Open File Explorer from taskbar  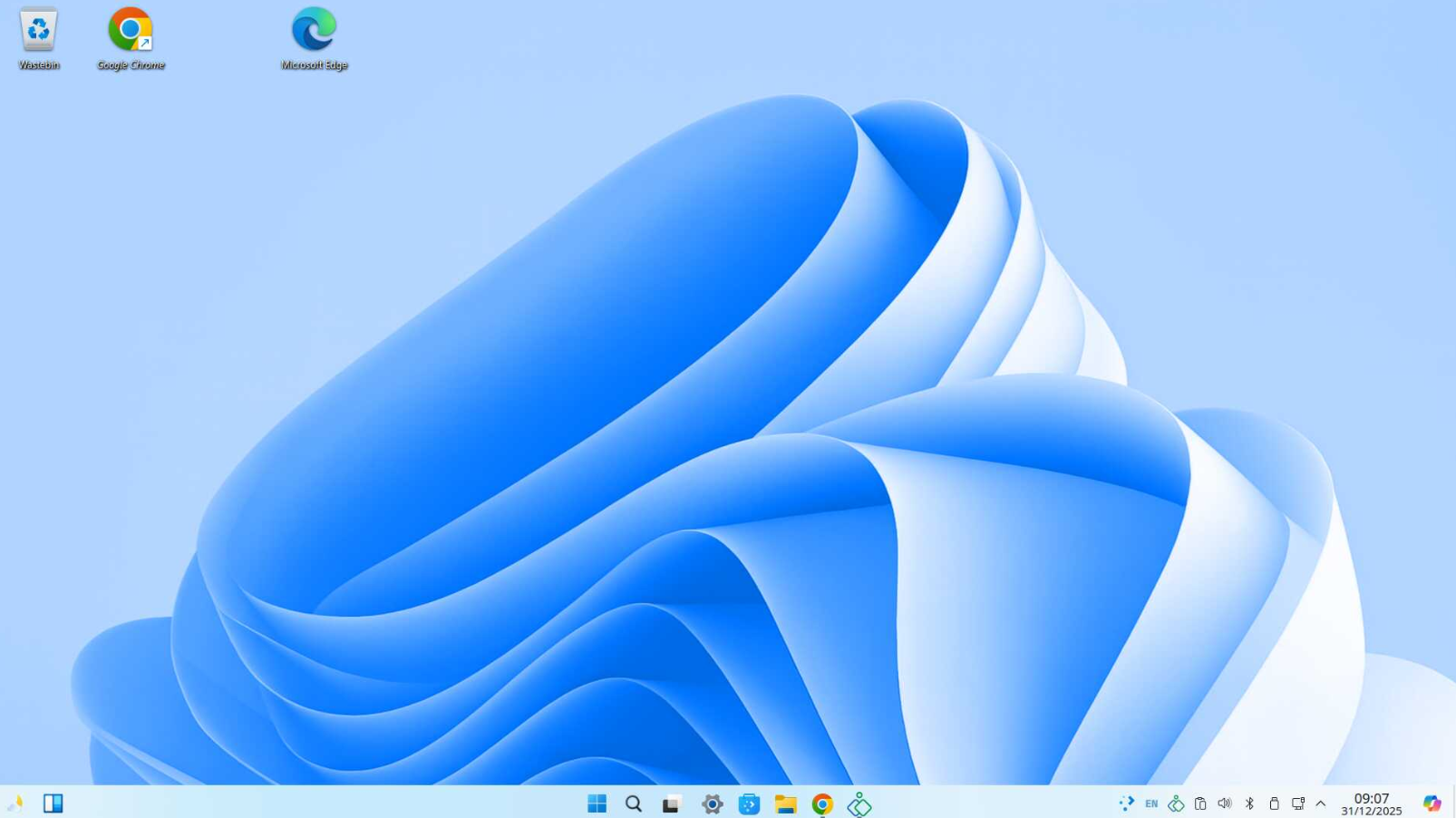point(785,803)
